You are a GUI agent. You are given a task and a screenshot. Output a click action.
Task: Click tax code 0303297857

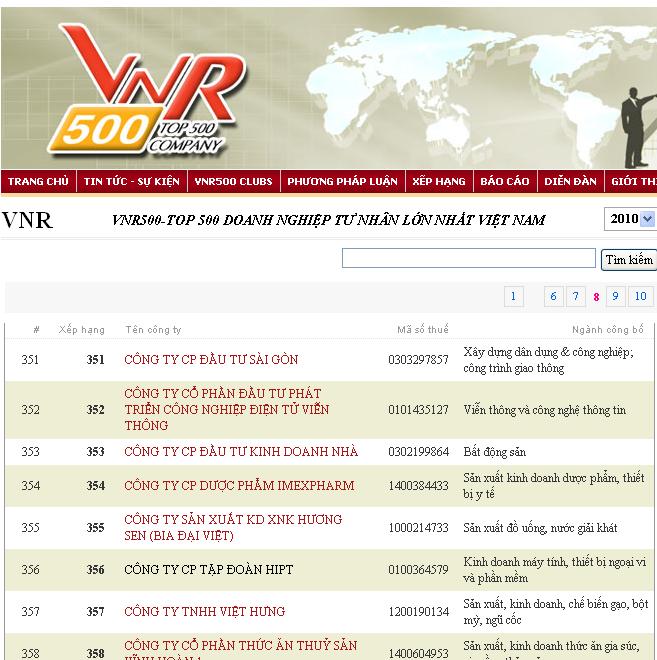pyautogui.click(x=418, y=359)
